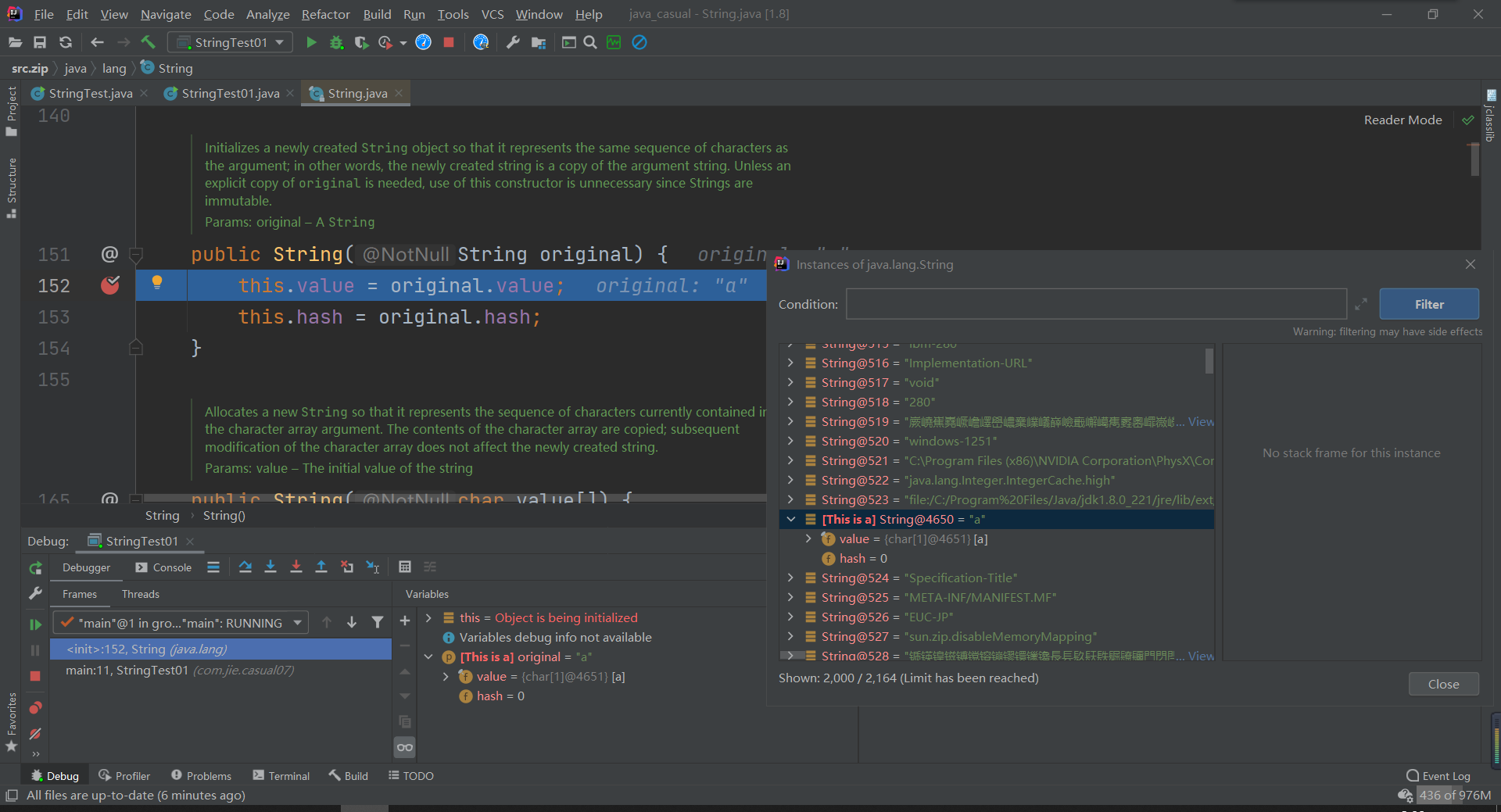Open Event Log from status bar

click(x=1438, y=775)
